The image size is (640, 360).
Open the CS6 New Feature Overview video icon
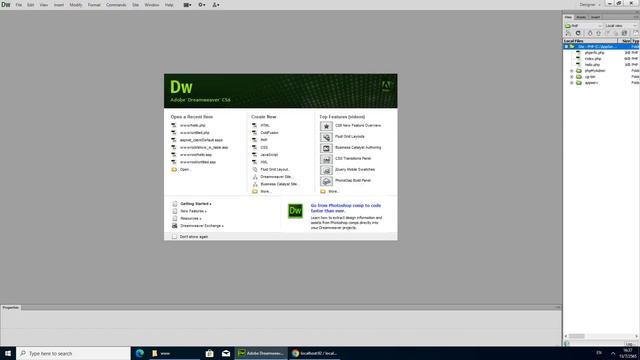tap(326, 126)
